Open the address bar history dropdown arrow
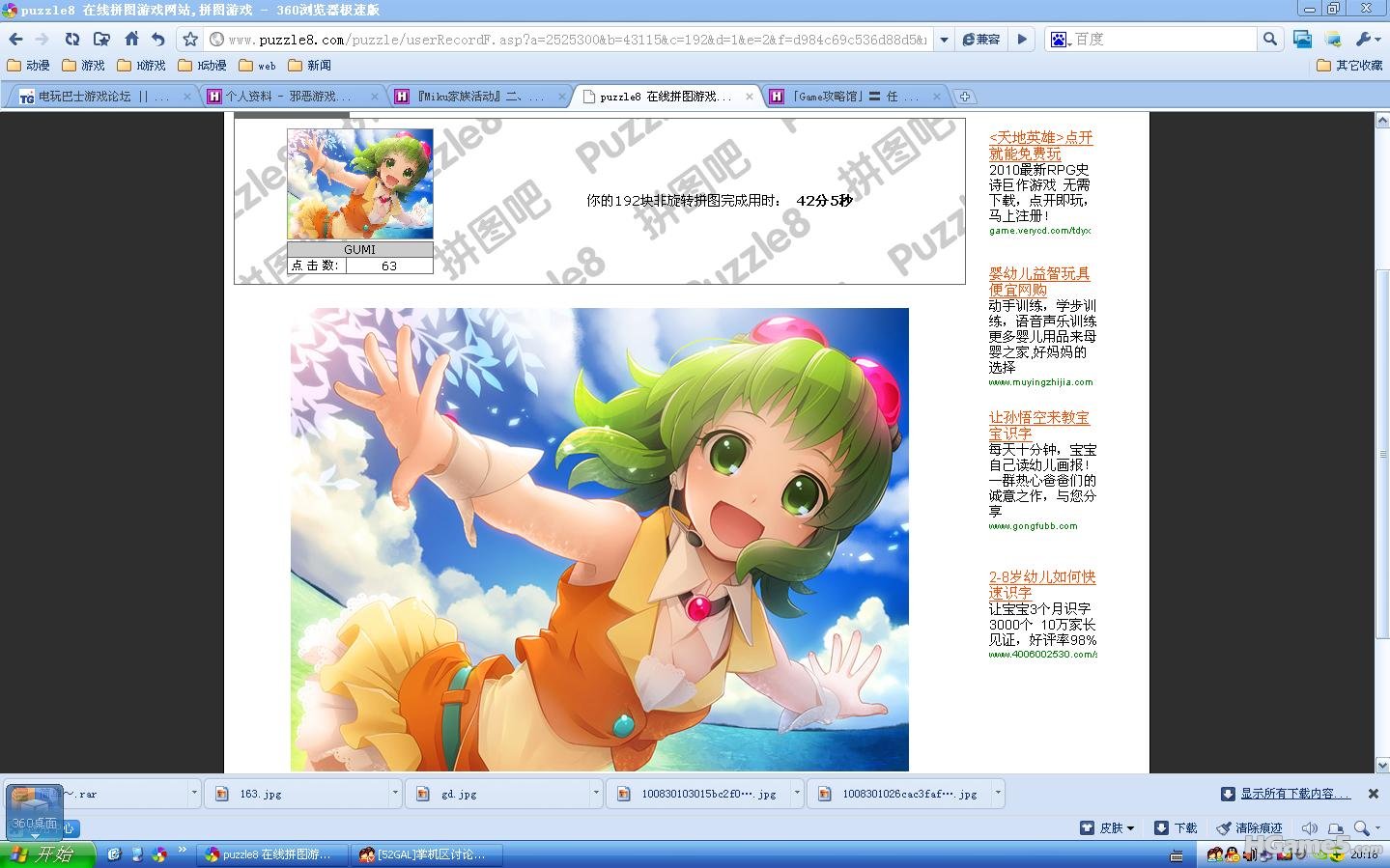1390x868 pixels. coord(944,40)
